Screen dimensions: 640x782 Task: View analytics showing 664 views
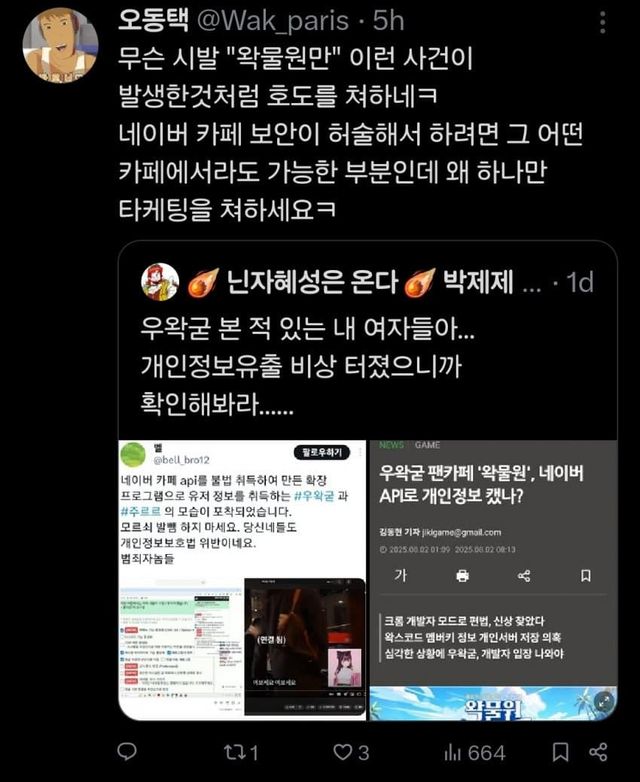[x=474, y=752]
